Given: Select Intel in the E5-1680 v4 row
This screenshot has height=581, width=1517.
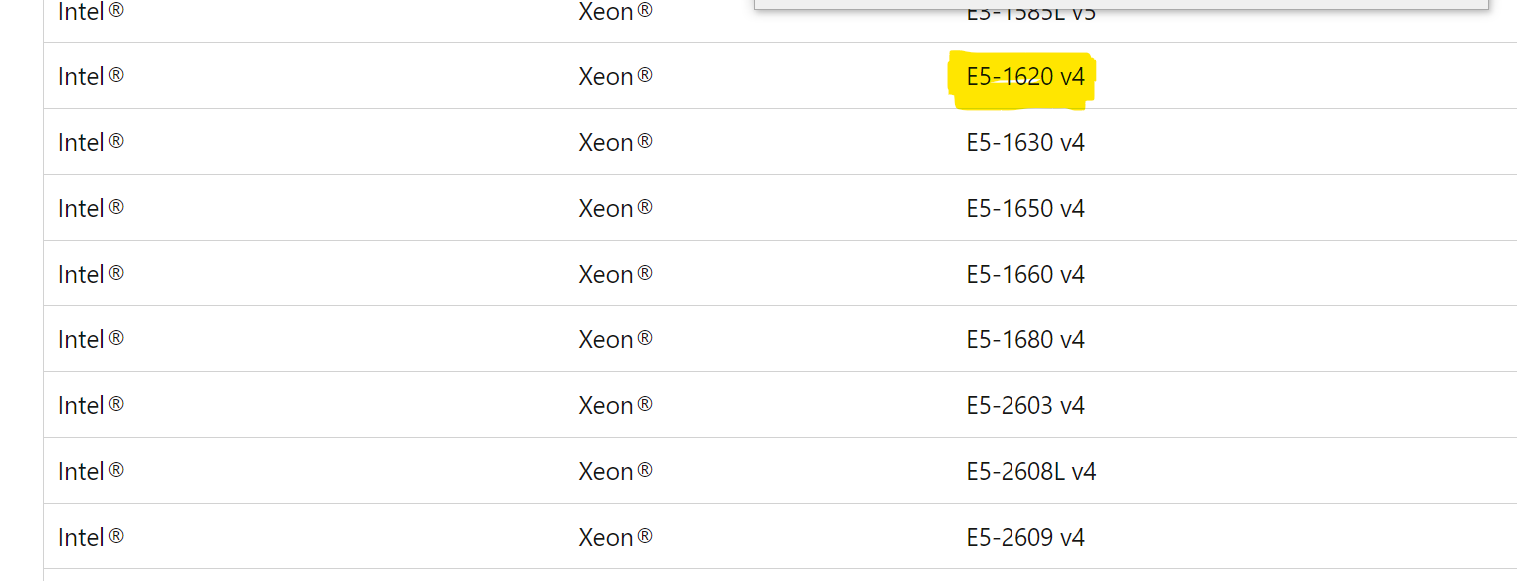Looking at the screenshot, I should [x=82, y=340].
